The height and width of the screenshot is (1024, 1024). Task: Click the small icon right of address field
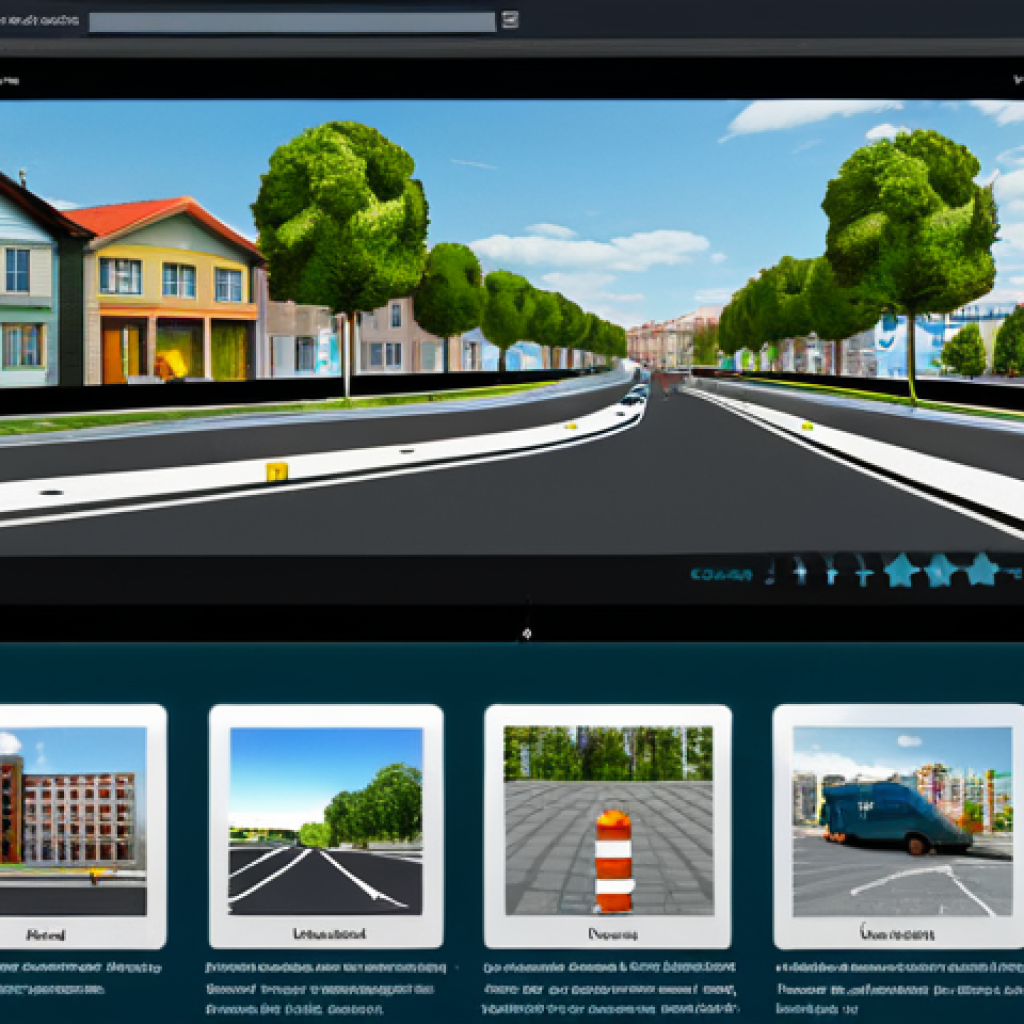pyautogui.click(x=510, y=20)
